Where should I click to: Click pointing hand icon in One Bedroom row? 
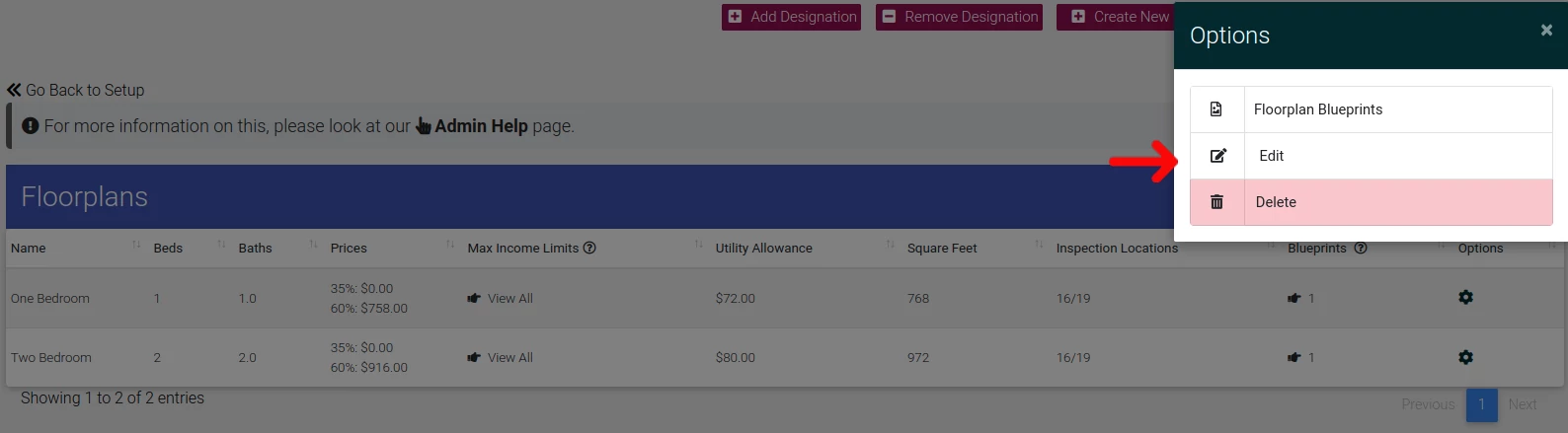coord(474,299)
